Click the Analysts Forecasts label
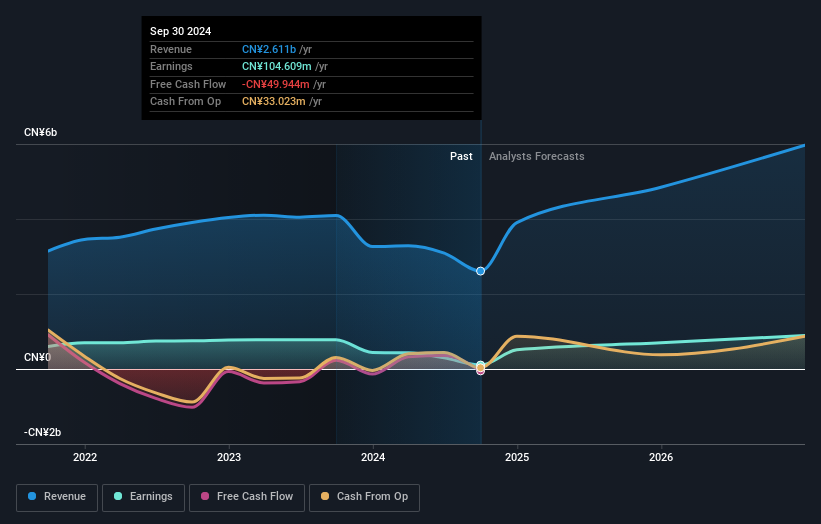Image resolution: width=821 pixels, height=524 pixels. (x=537, y=156)
